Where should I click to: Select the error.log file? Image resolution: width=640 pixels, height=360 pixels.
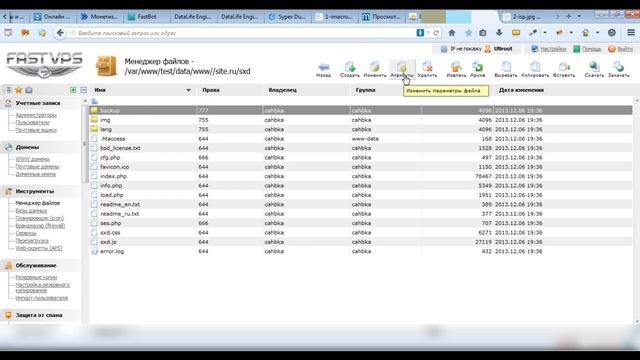[361, 251]
